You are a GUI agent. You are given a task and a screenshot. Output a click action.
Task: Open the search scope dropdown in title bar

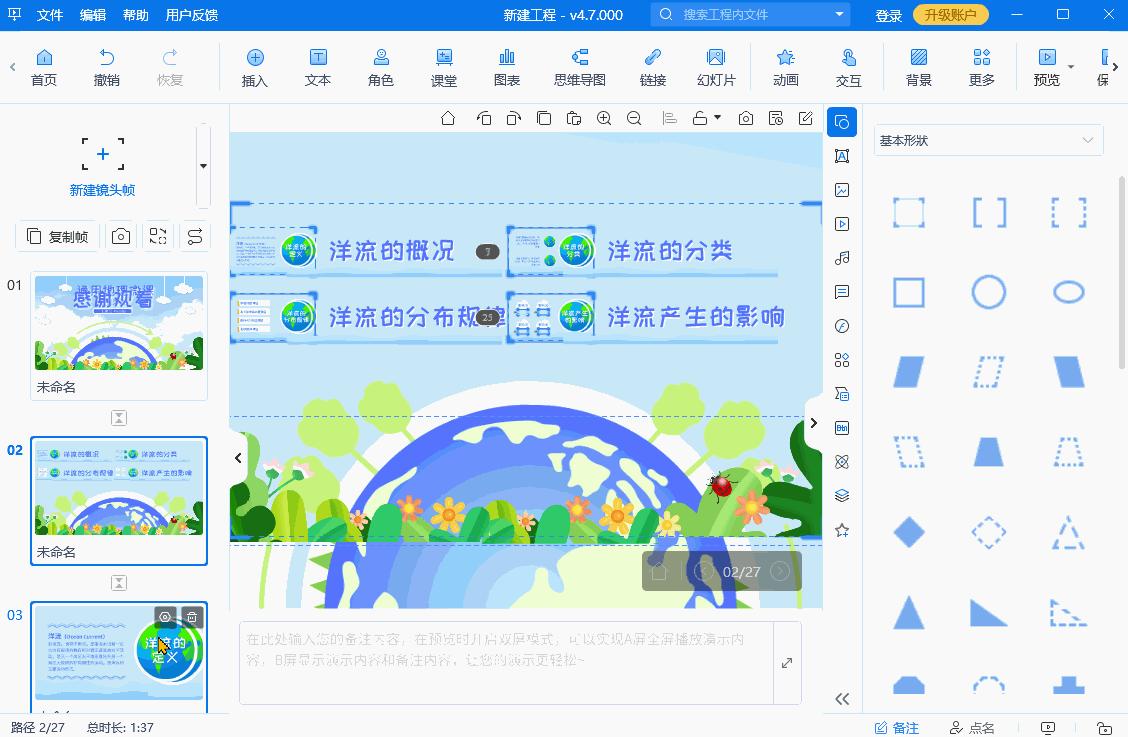click(x=838, y=15)
